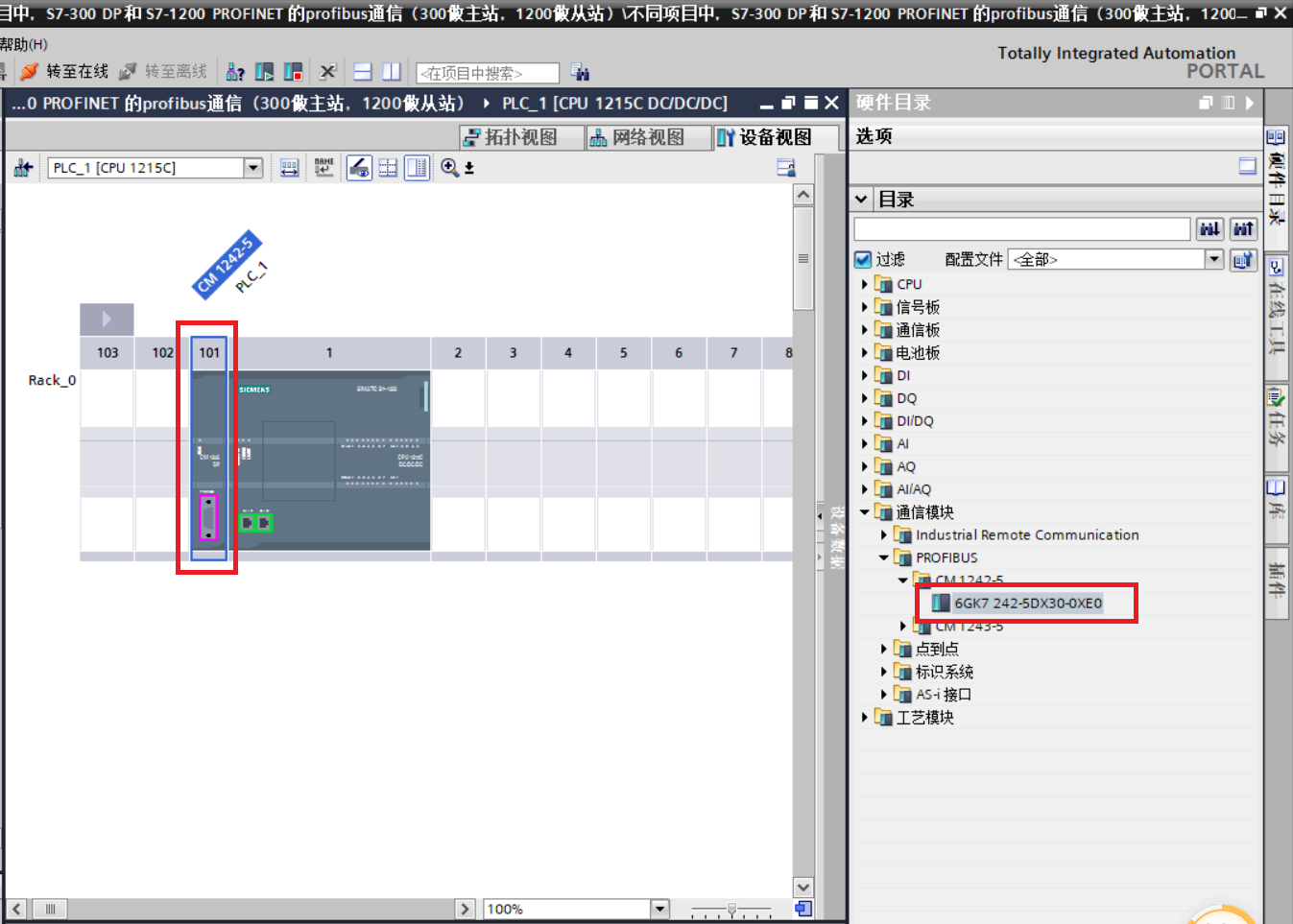Click the catalog search downward icon

point(1209,228)
